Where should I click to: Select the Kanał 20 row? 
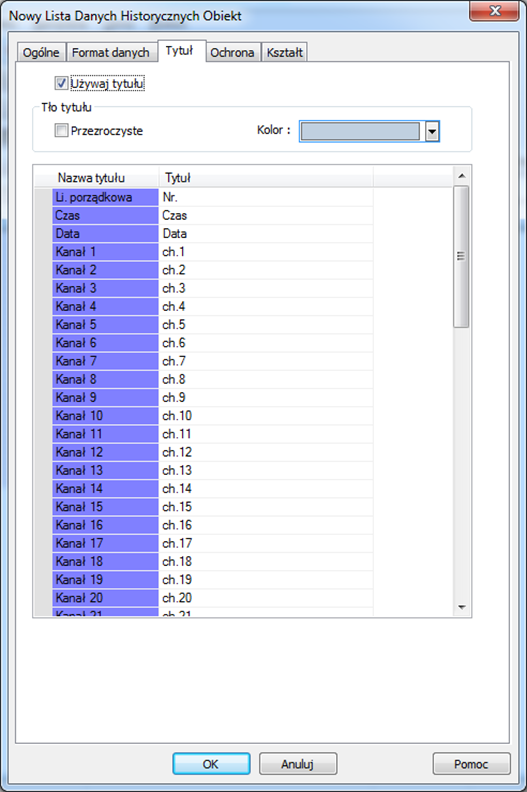coord(105,597)
